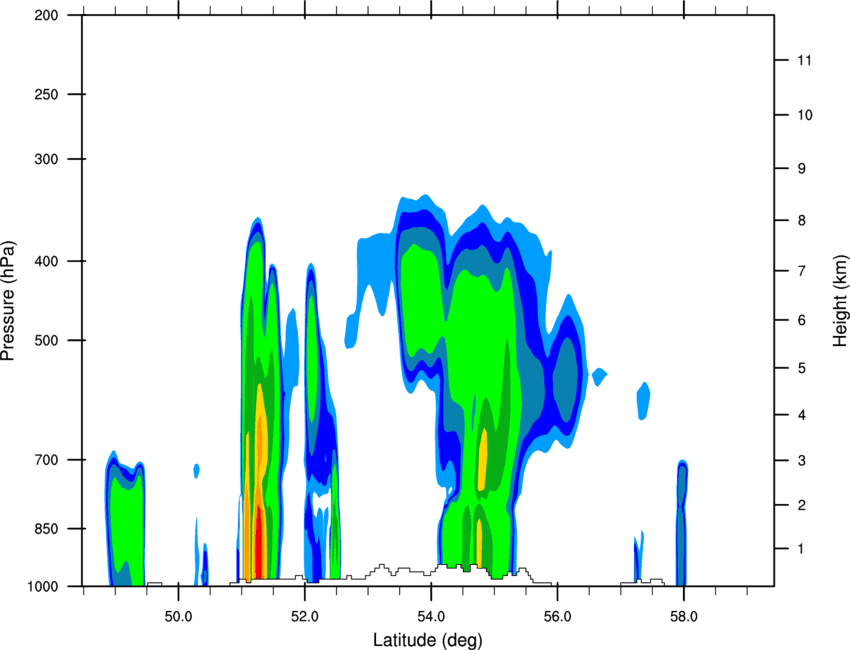
Task: Click the 2 km height label
Action: pos(801,505)
